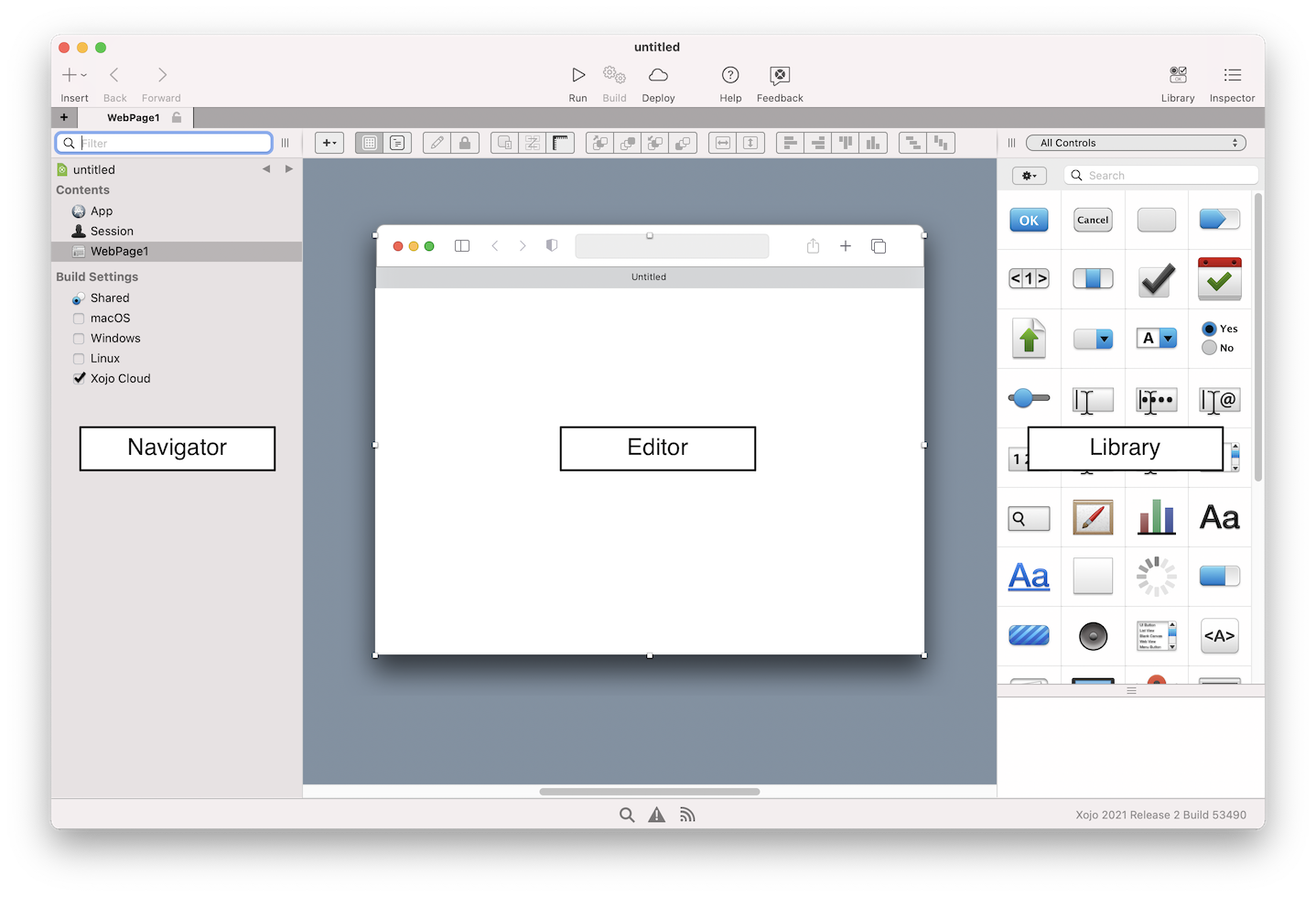Select the Chart control in the Library
Image resolution: width=1316 pixels, height=897 pixels.
(1156, 517)
